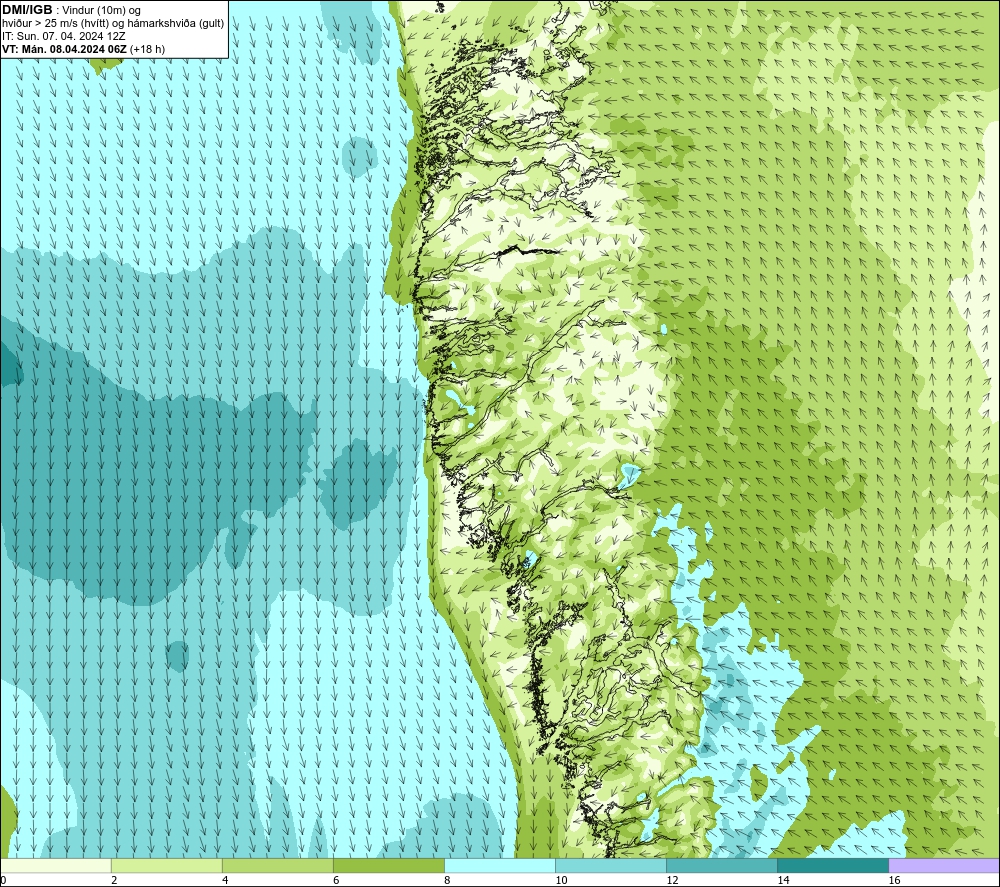Select the 10–12 m/s cyan swatch
The width and height of the screenshot is (1000, 887).
[611, 865]
